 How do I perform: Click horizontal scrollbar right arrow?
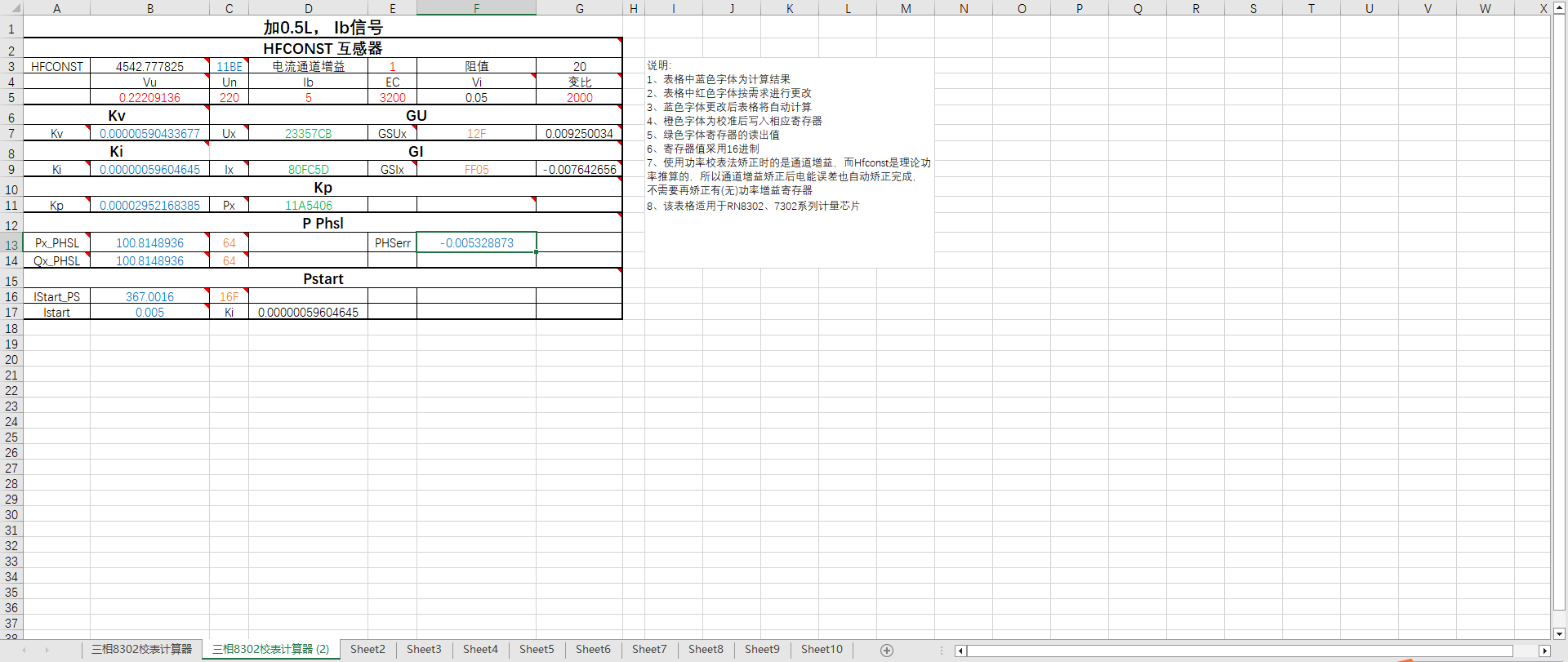(x=1544, y=651)
